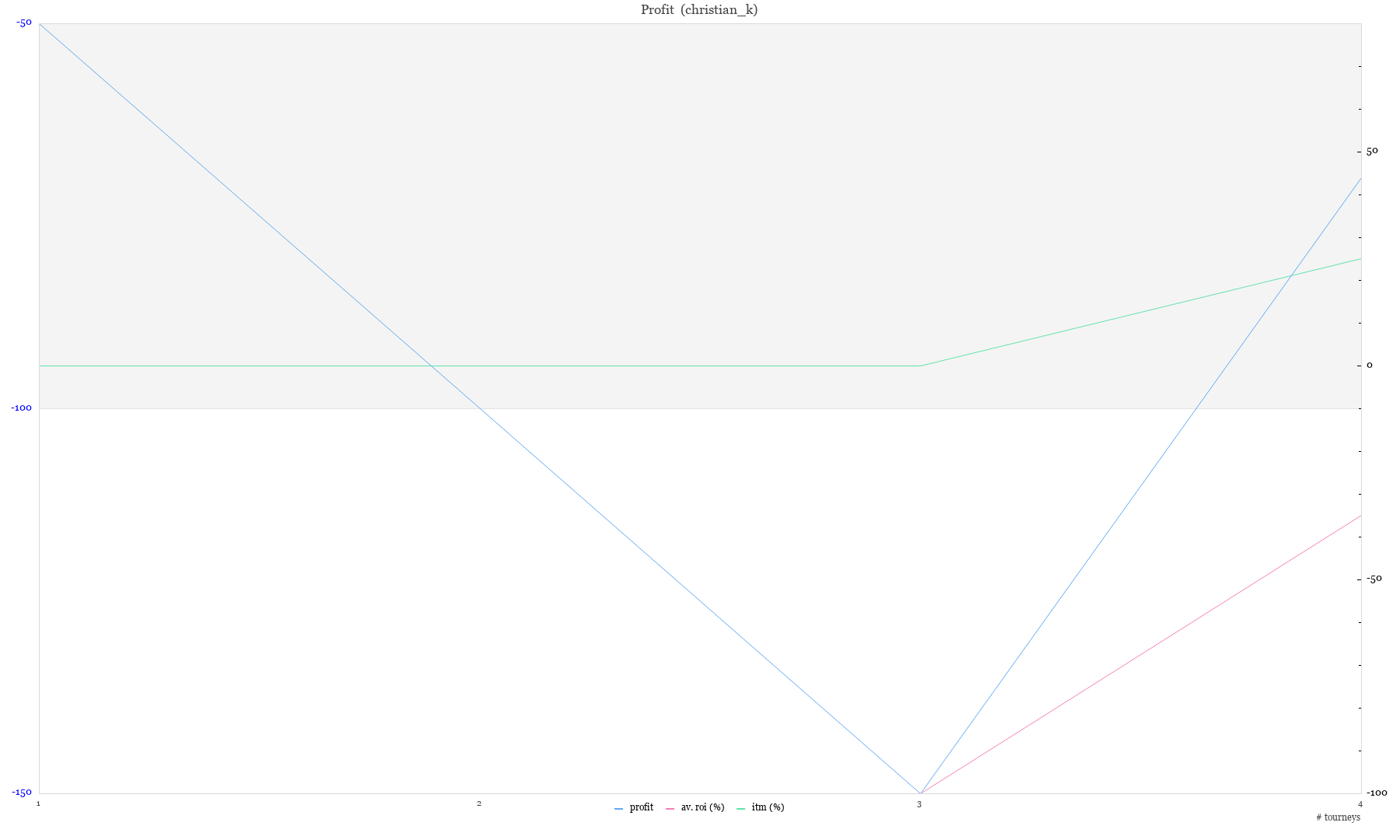Click the blue -150 label on left axis

(21, 793)
